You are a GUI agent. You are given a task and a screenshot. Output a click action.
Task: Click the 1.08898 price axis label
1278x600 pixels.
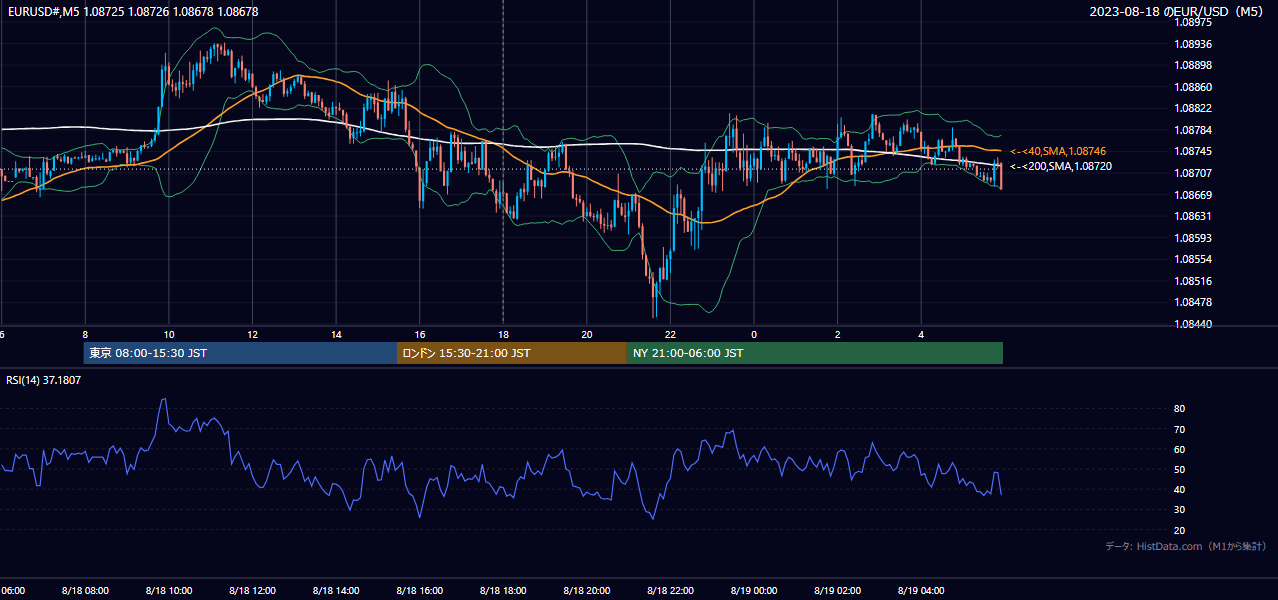pos(1193,65)
